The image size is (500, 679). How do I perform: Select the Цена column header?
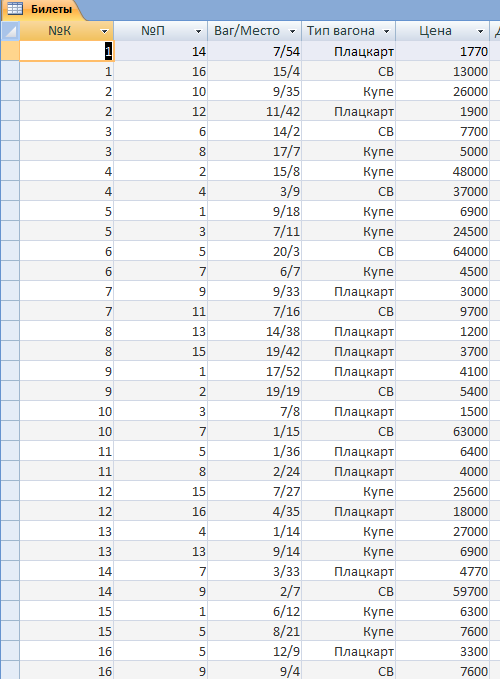[x=442, y=31]
